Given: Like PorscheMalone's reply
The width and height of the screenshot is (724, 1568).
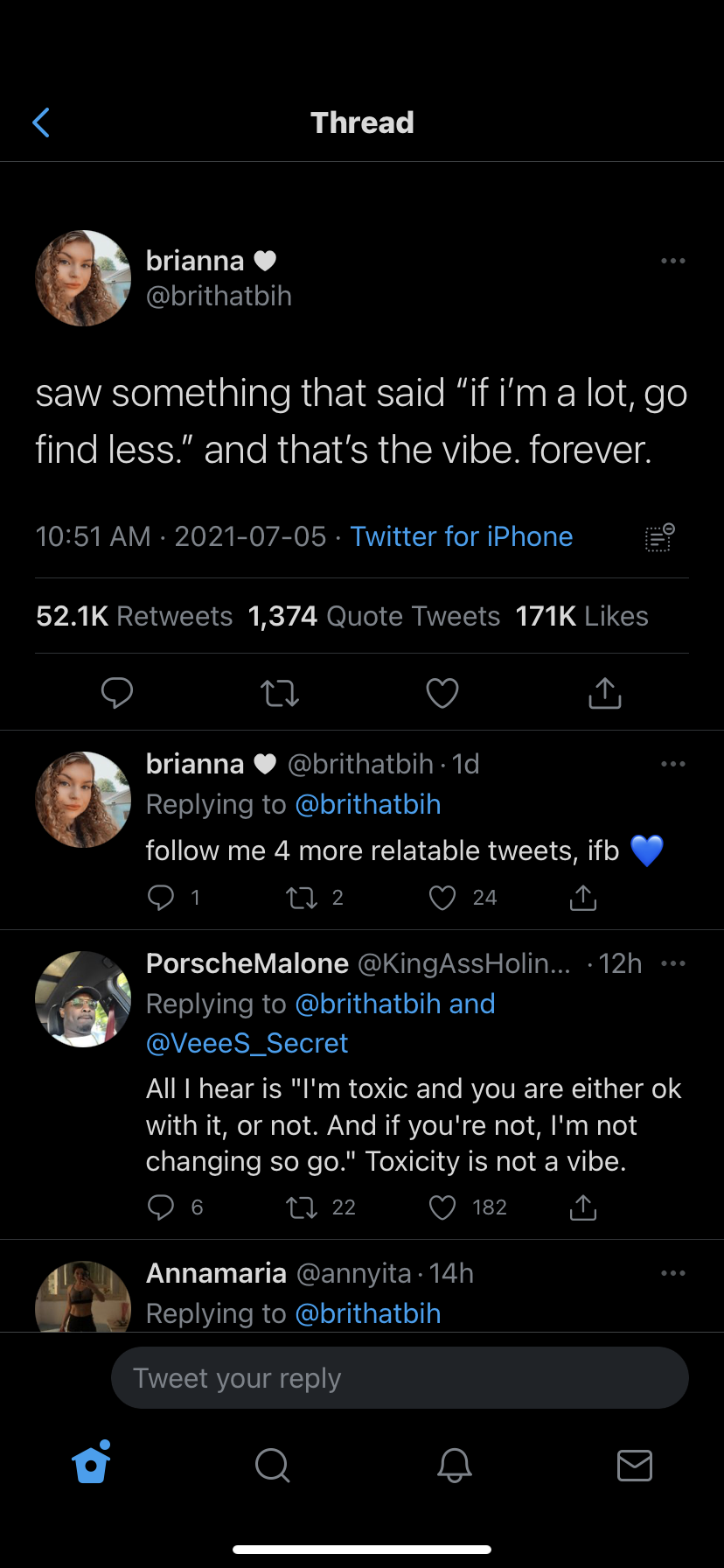Looking at the screenshot, I should (442, 1207).
